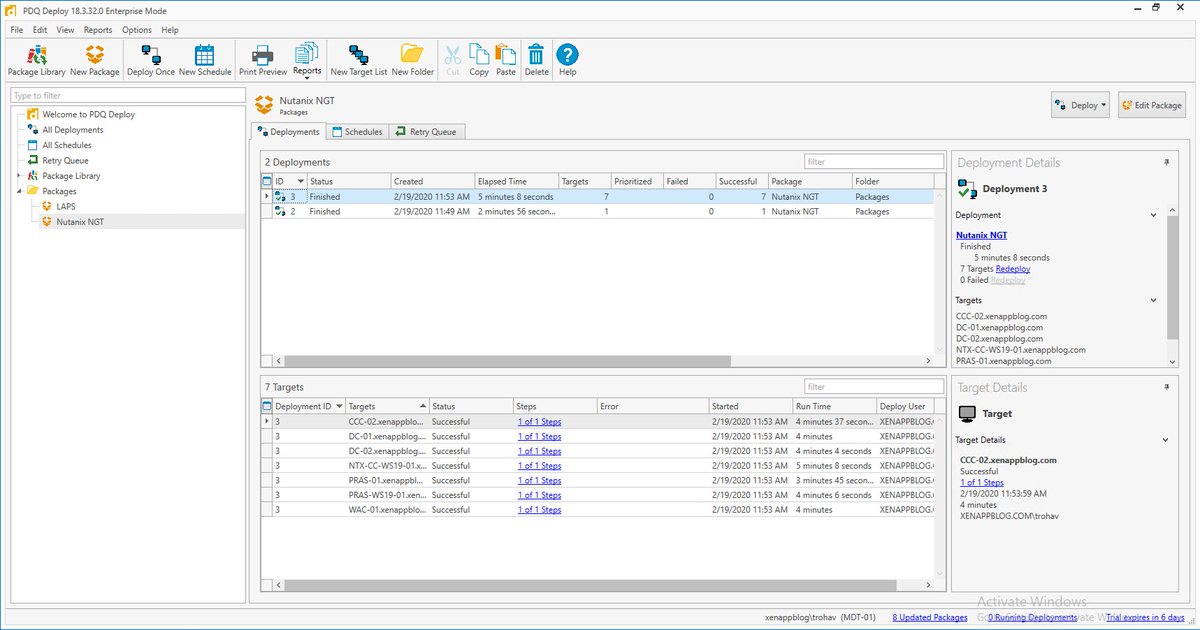Pin the Target Details panel
This screenshot has width=1200, height=630.
coord(1166,387)
